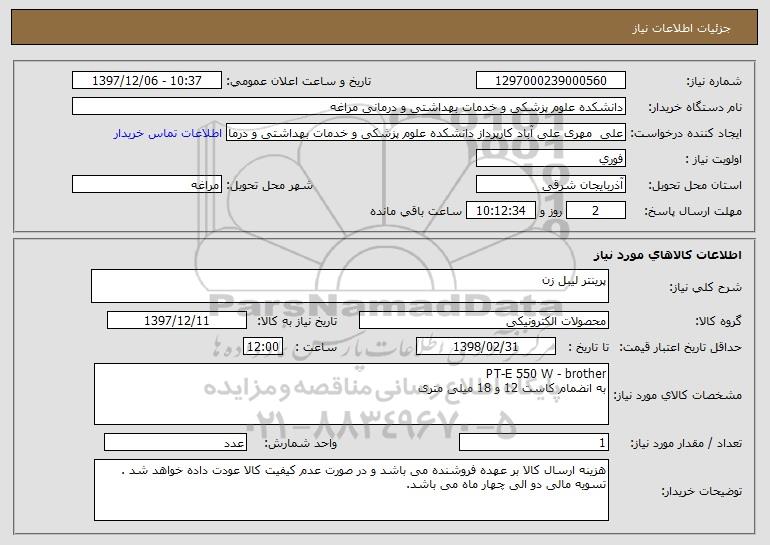Click the label گروه کالا
Viewport: 770px width, 545px height.
[x=718, y=322]
